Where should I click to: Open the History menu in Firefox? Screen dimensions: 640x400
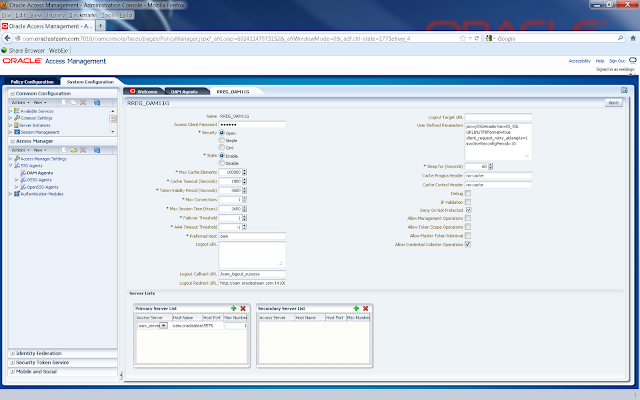tap(56, 15)
